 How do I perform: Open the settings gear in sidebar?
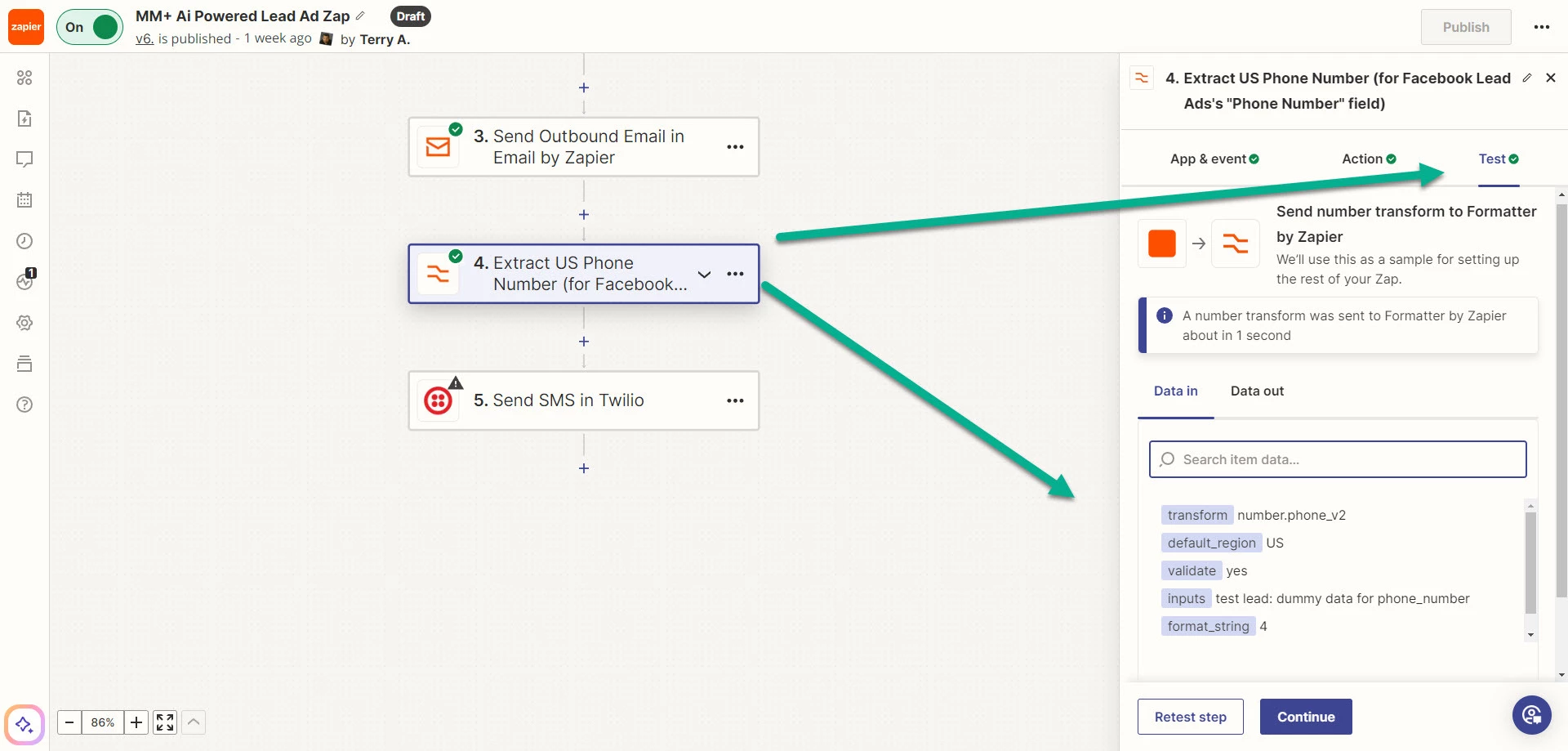[24, 323]
